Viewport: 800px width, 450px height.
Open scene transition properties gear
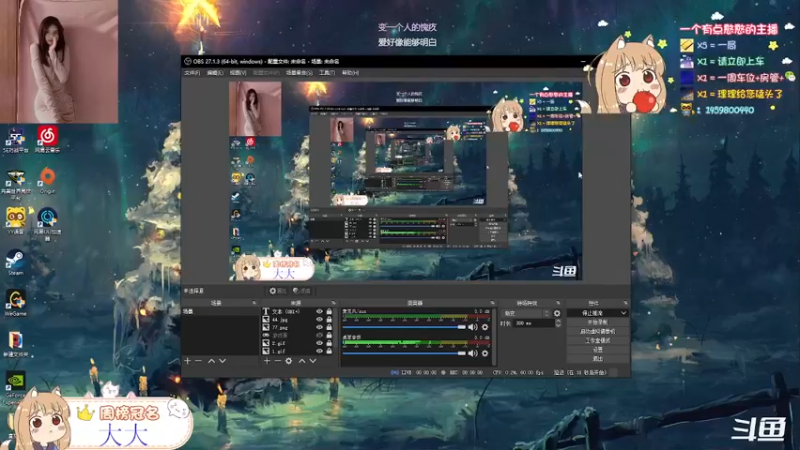point(557,313)
